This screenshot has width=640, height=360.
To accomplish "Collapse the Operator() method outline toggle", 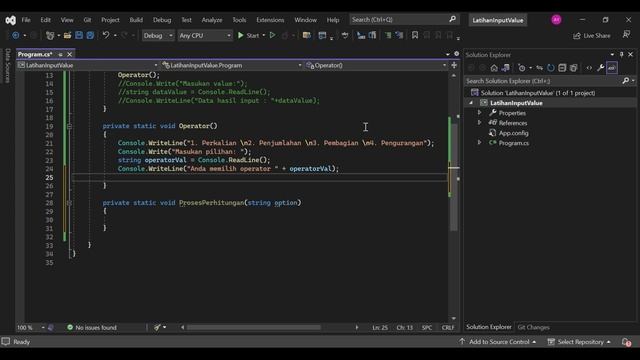I will pos(69,127).
